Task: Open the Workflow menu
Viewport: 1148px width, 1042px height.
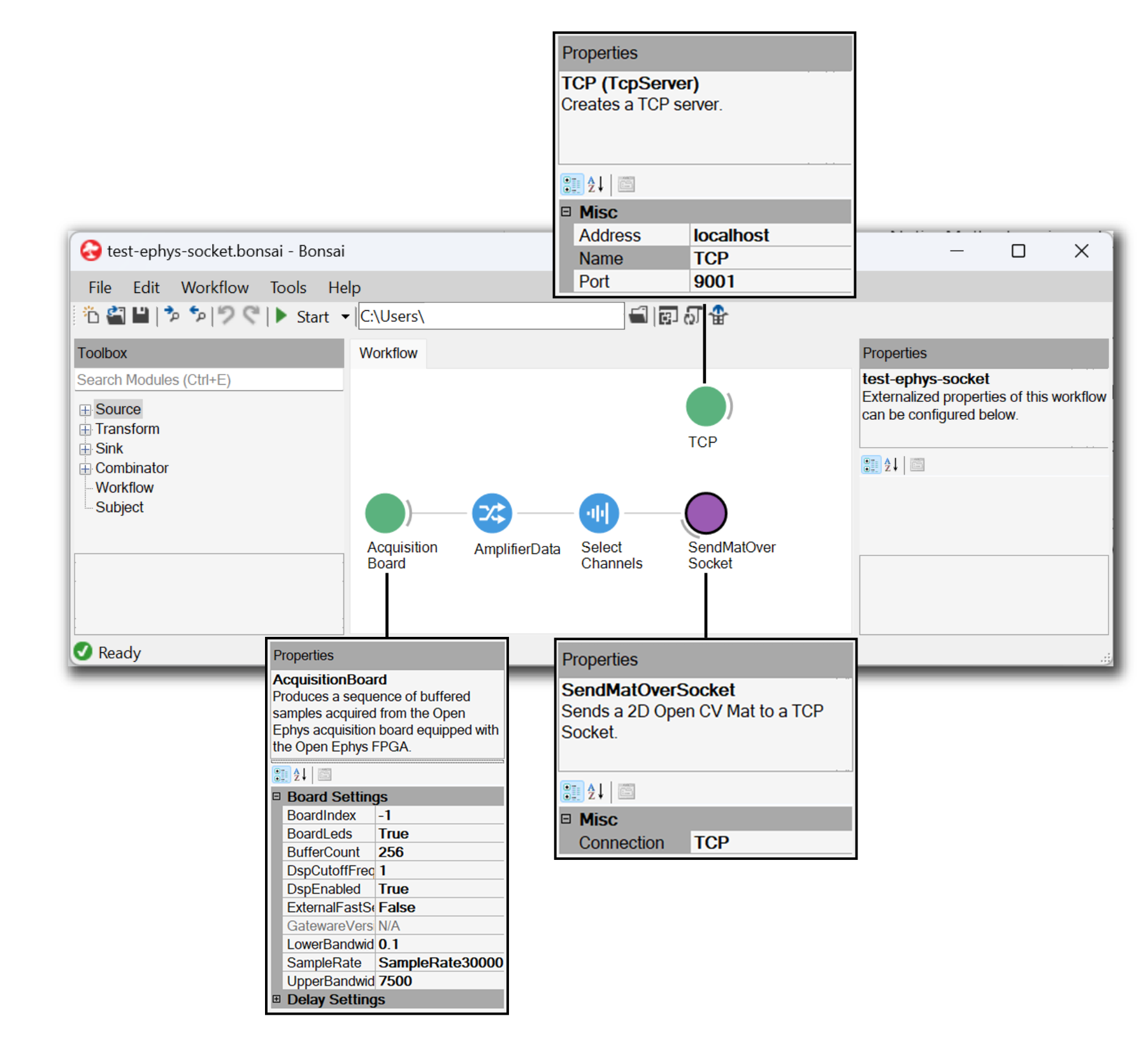Action: pos(215,288)
